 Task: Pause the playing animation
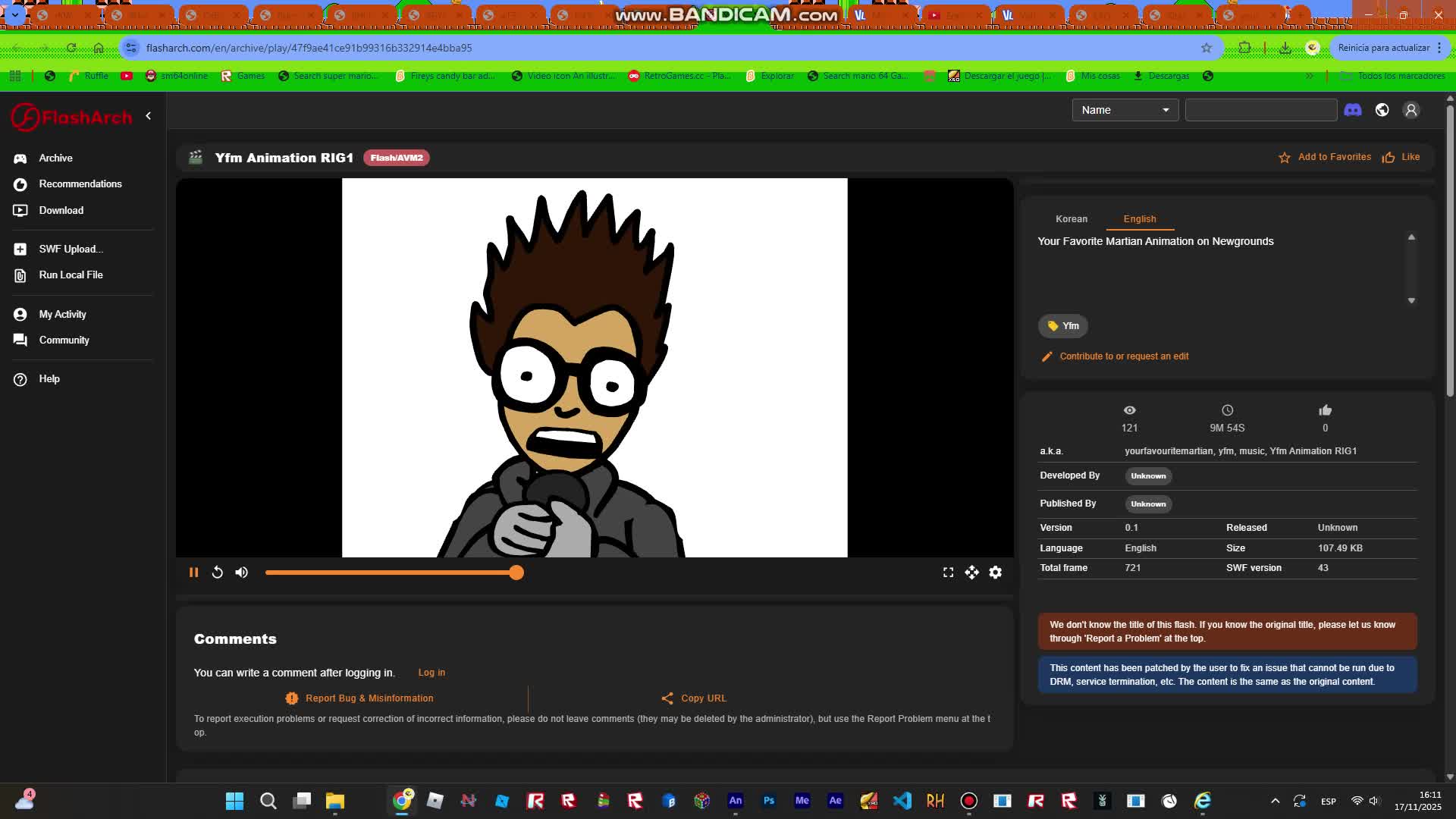click(x=194, y=572)
